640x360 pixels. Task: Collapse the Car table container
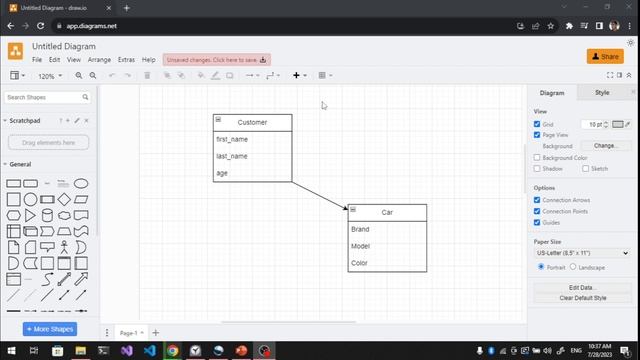click(353, 209)
